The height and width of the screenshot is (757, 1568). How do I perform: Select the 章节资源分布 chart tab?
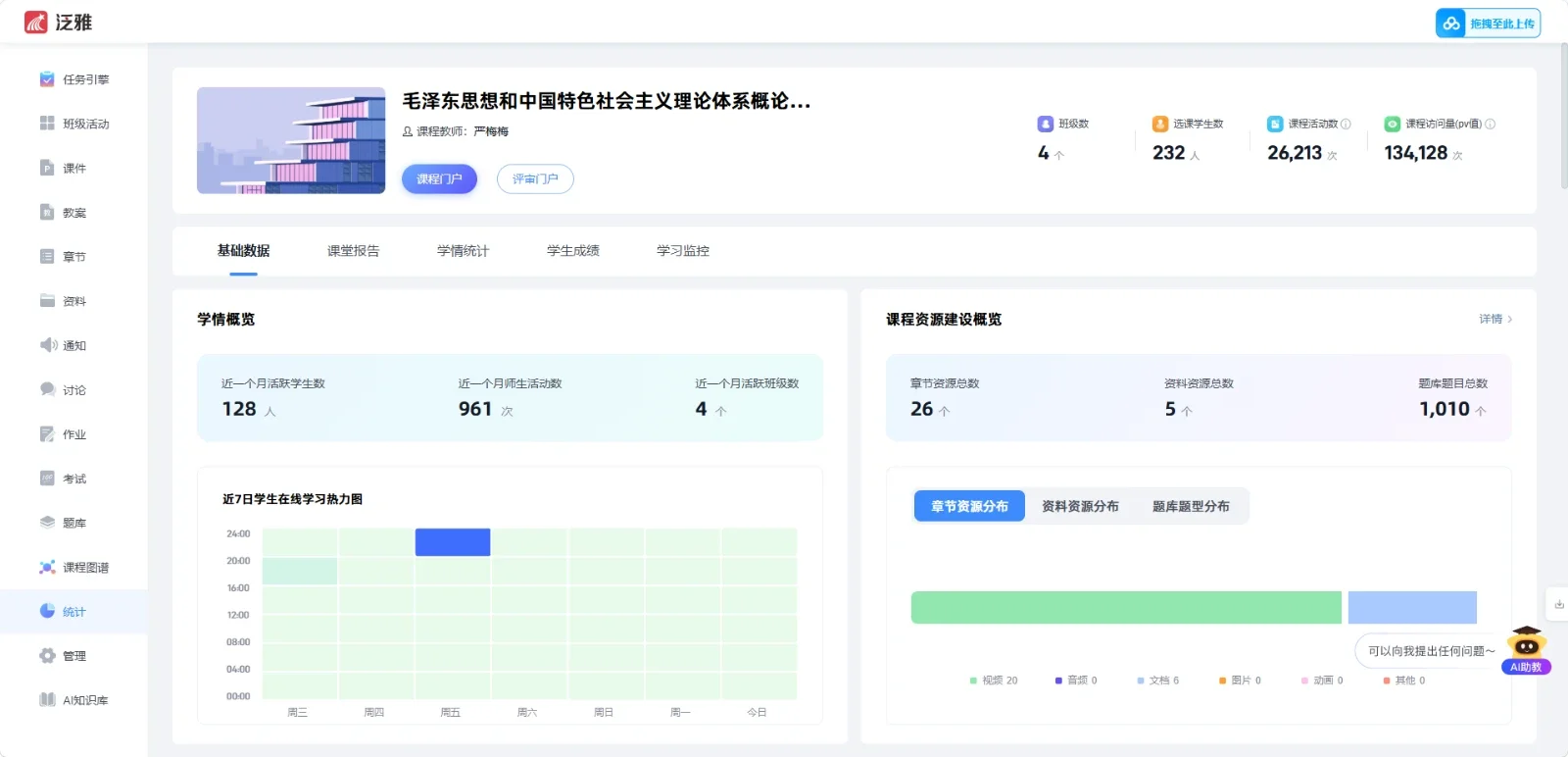[x=969, y=506]
